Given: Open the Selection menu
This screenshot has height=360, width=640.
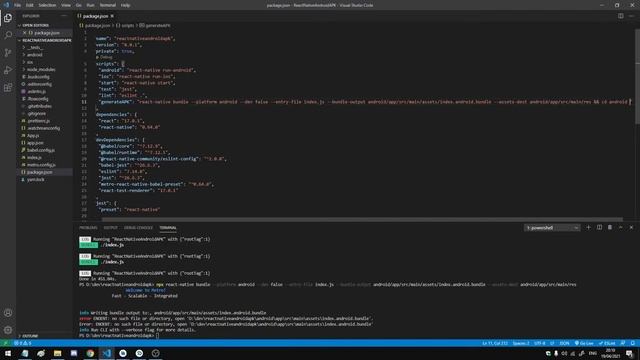Looking at the screenshot, I should 47,5.
